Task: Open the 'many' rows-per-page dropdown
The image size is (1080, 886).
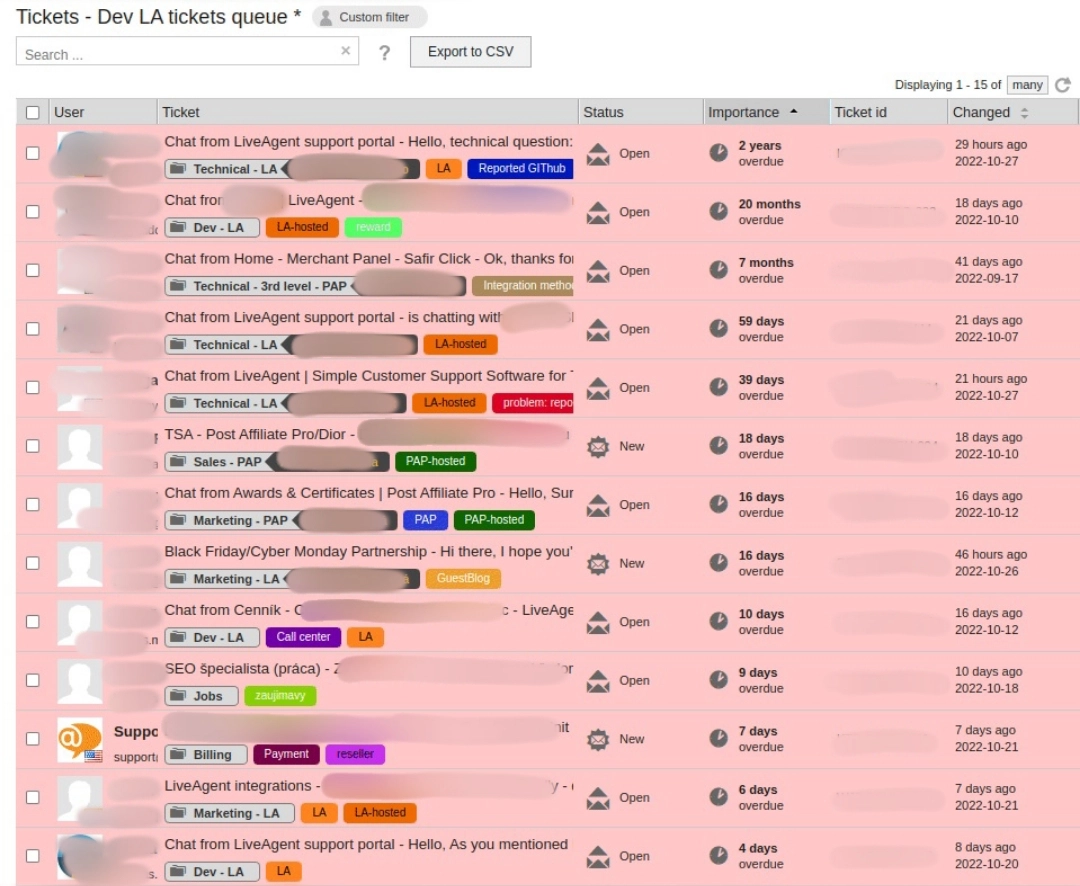Action: [1026, 85]
